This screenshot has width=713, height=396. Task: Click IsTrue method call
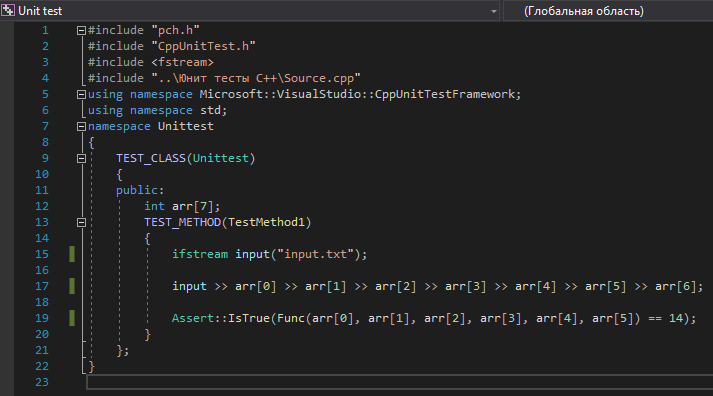coord(249,318)
